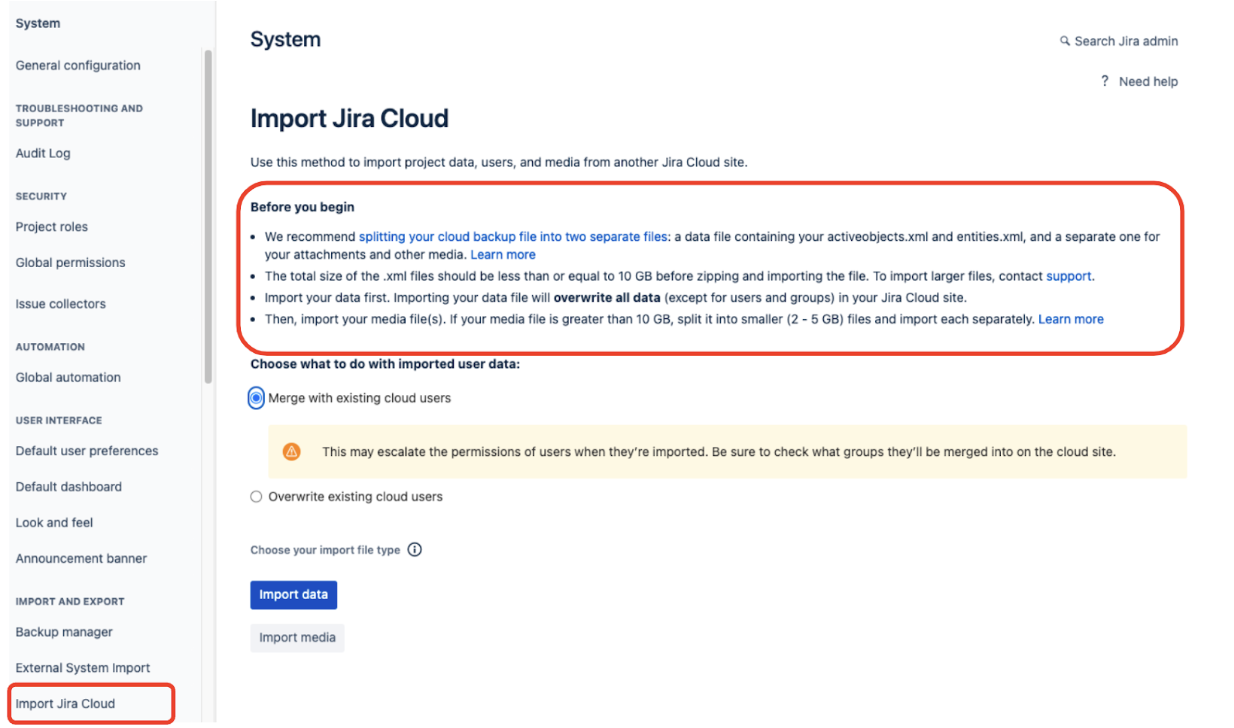1234x728 pixels.
Task: Open splitting your cloud backup file link
Action: 512,237
